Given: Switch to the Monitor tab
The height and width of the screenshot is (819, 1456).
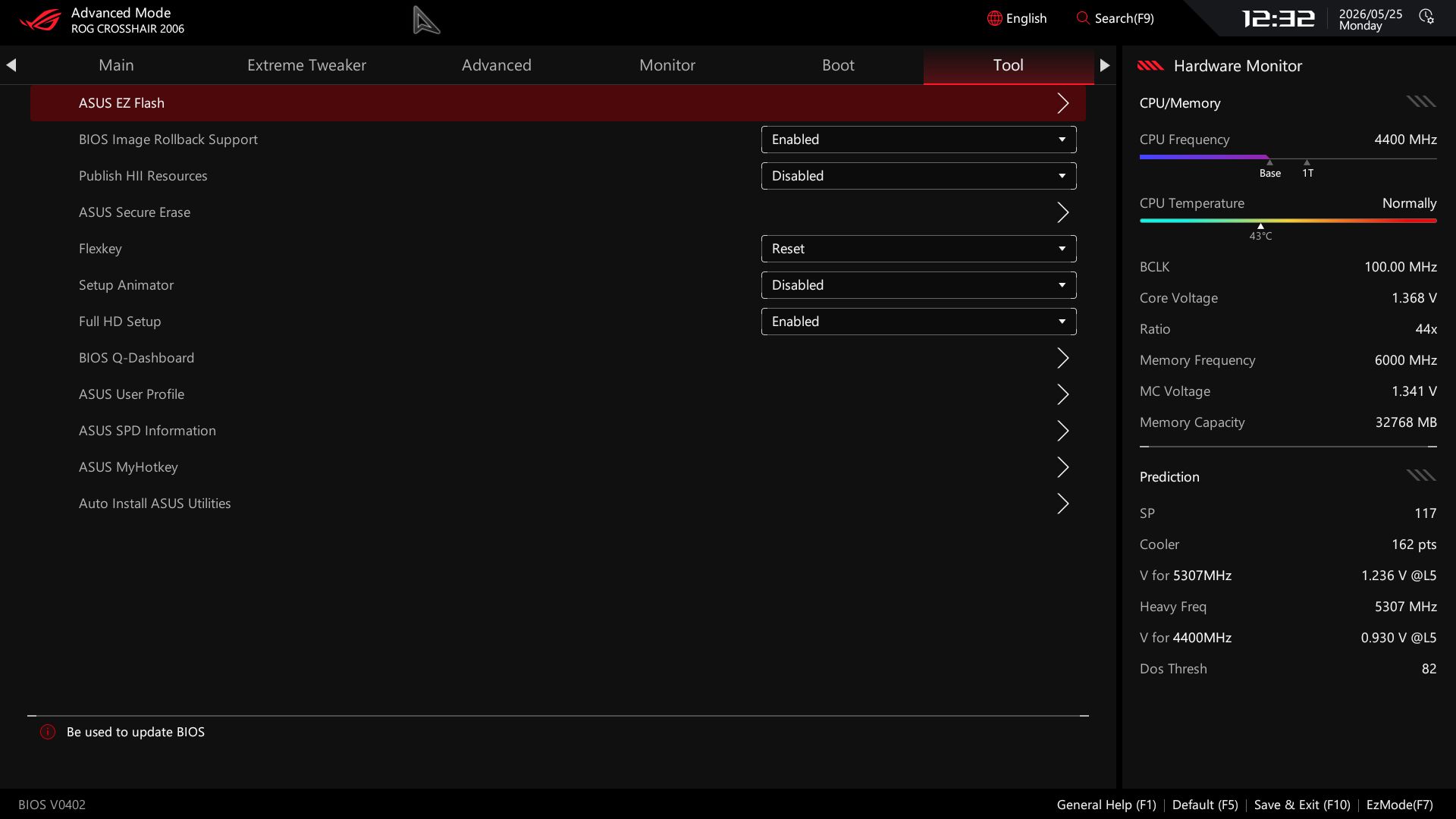Looking at the screenshot, I should pyautogui.click(x=667, y=65).
